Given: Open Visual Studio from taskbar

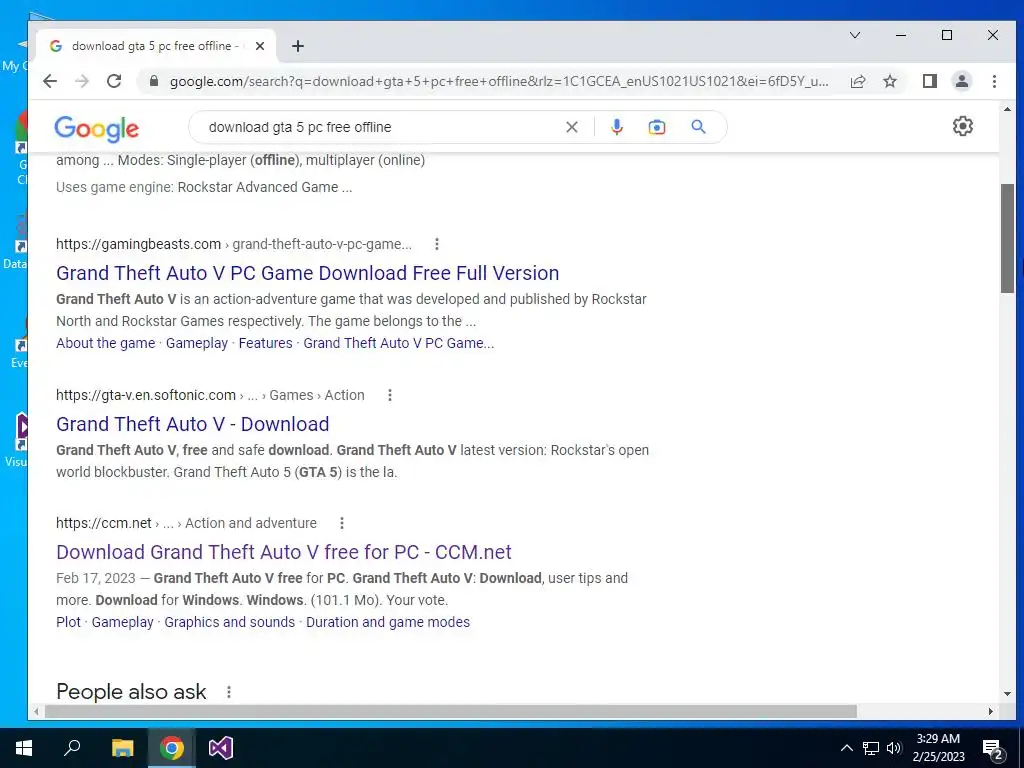Looking at the screenshot, I should click(x=221, y=748).
